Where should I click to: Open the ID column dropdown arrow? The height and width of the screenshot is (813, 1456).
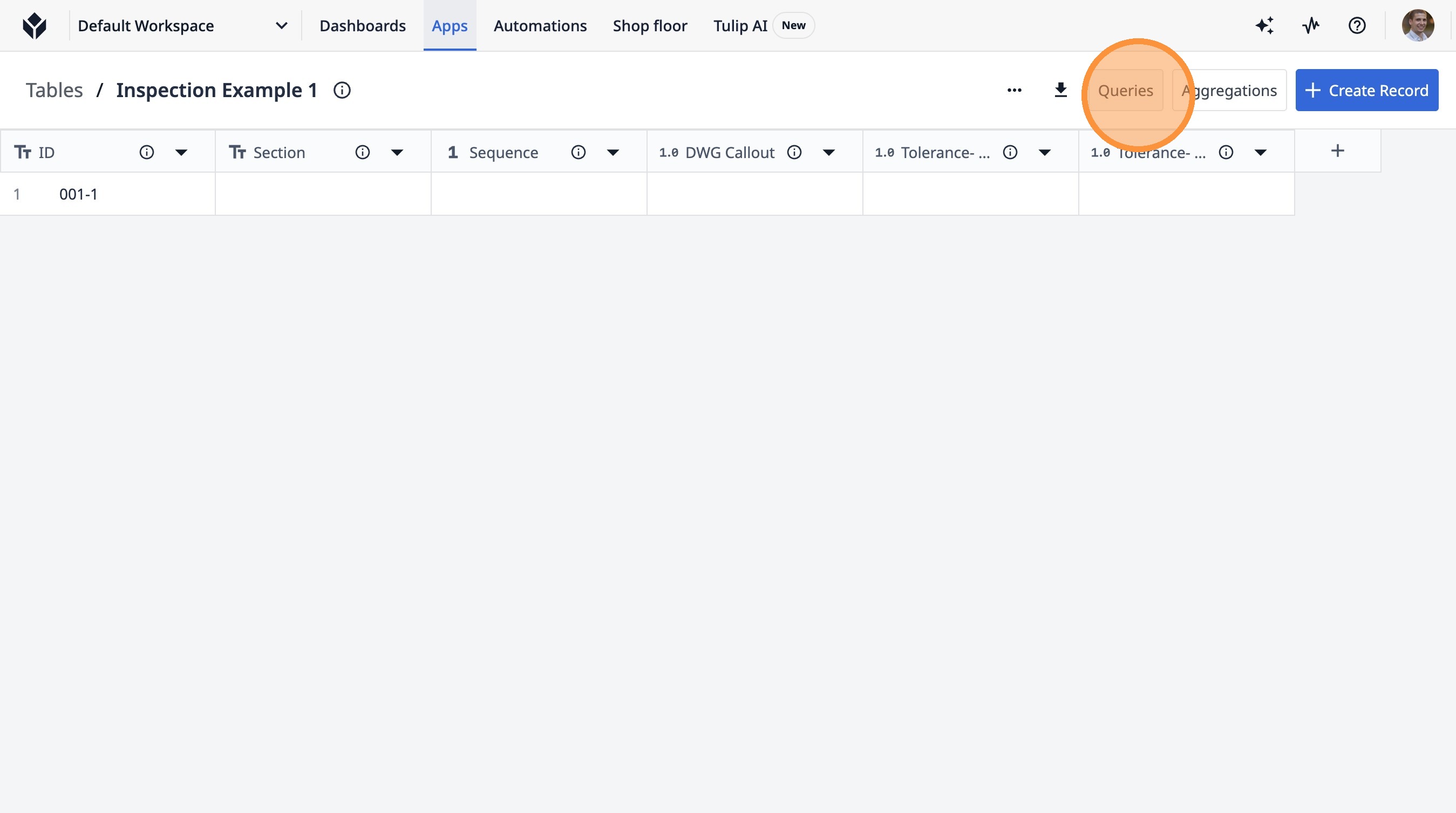[x=181, y=153]
